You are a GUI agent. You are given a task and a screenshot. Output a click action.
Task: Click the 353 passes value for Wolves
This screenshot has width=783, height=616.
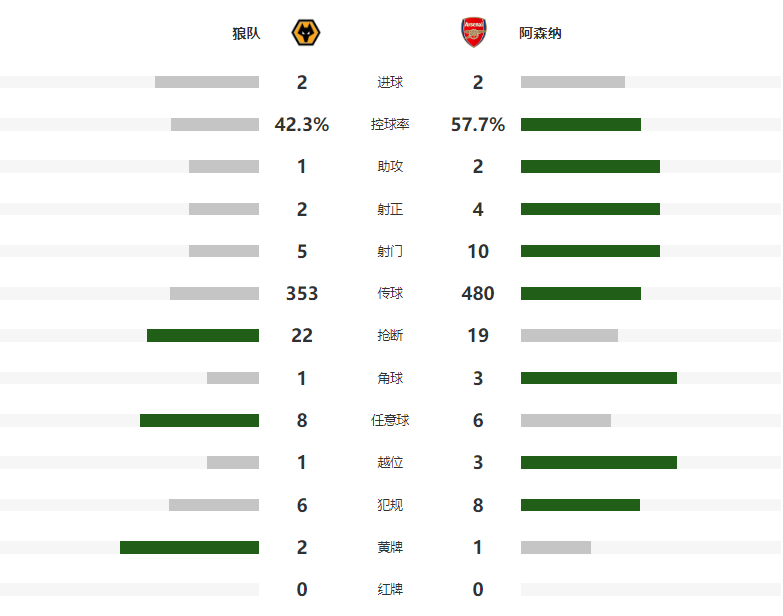pyautogui.click(x=301, y=294)
